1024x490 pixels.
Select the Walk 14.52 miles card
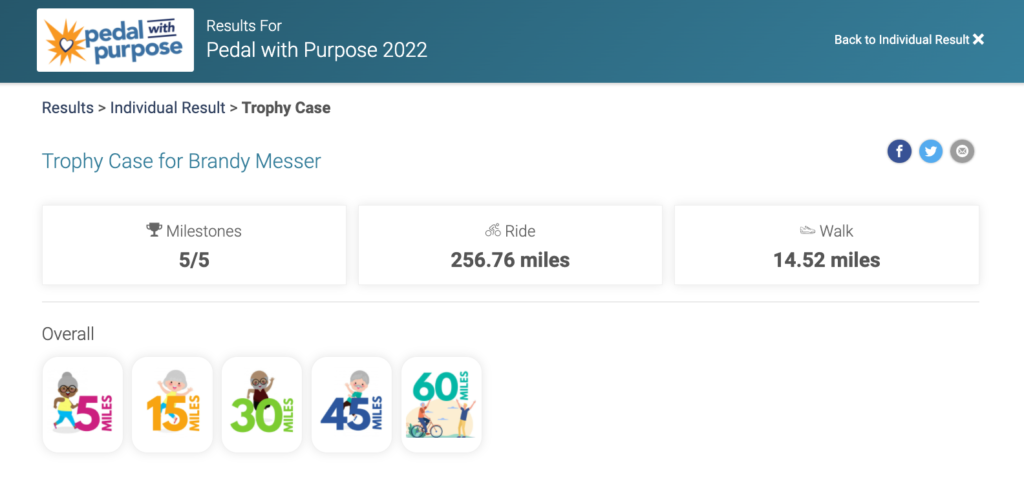click(827, 245)
